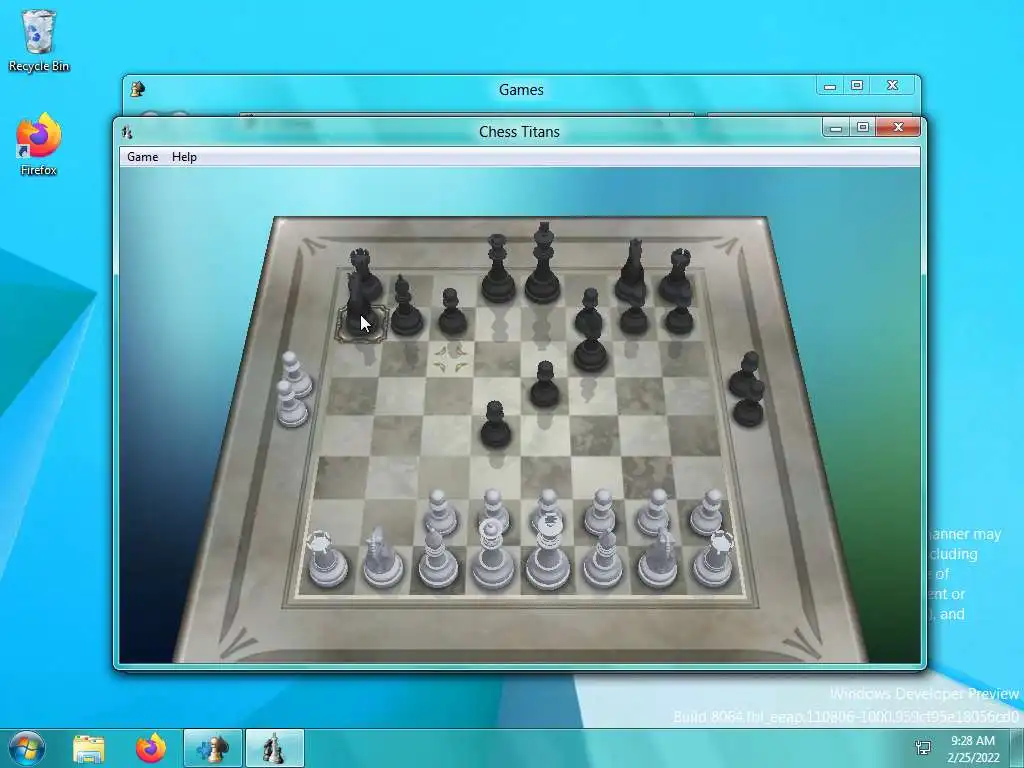The image size is (1024, 768).
Task: Select the Recycle Bin desktop icon
Action: coord(39,40)
